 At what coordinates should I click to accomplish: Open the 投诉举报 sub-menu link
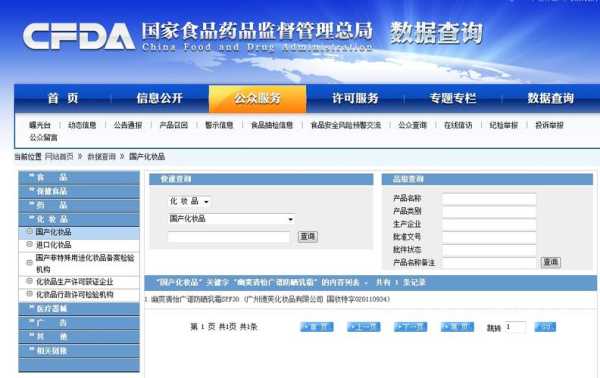[549, 125]
